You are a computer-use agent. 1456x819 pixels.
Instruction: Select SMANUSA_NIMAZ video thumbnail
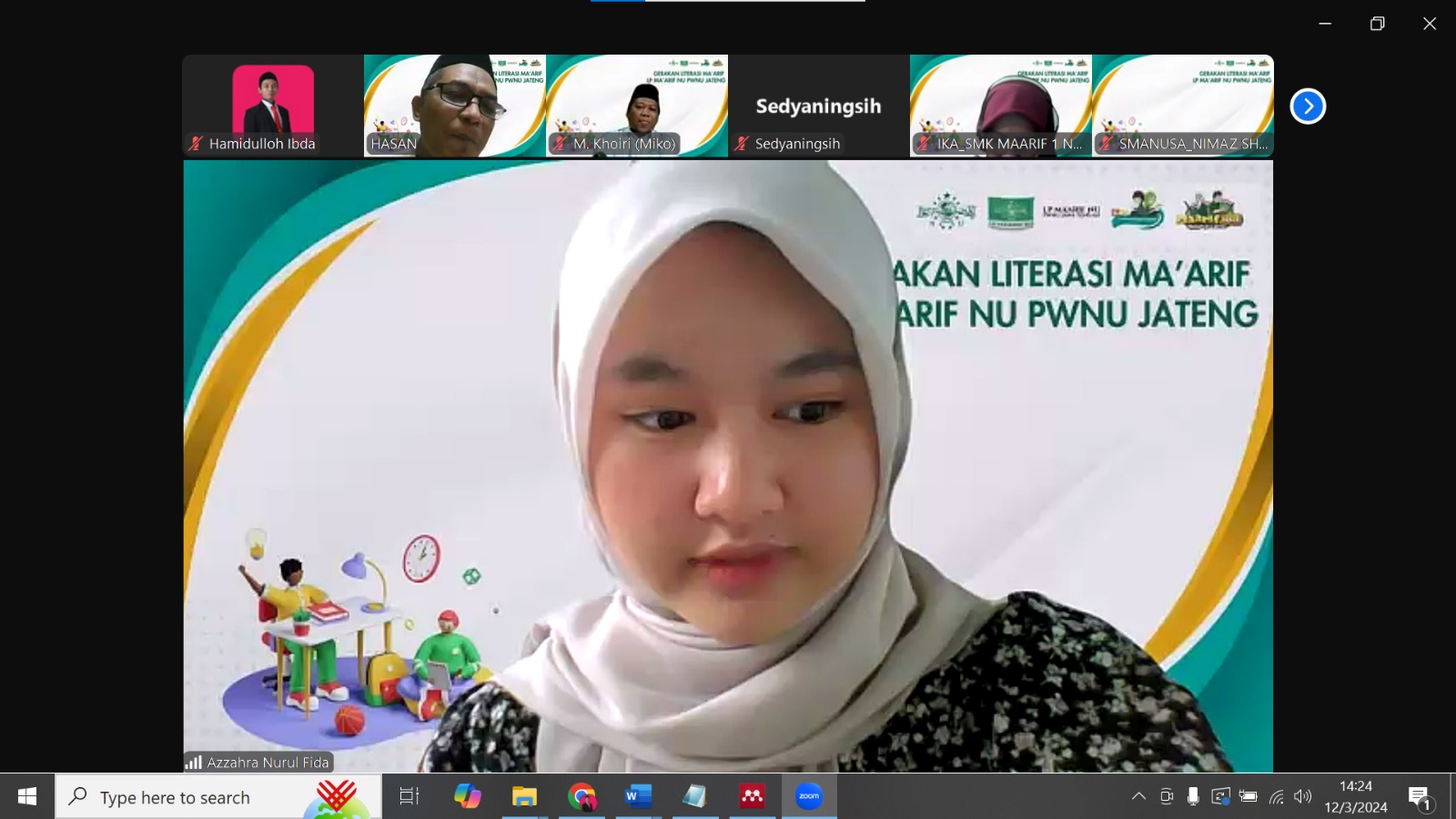coord(1183,106)
